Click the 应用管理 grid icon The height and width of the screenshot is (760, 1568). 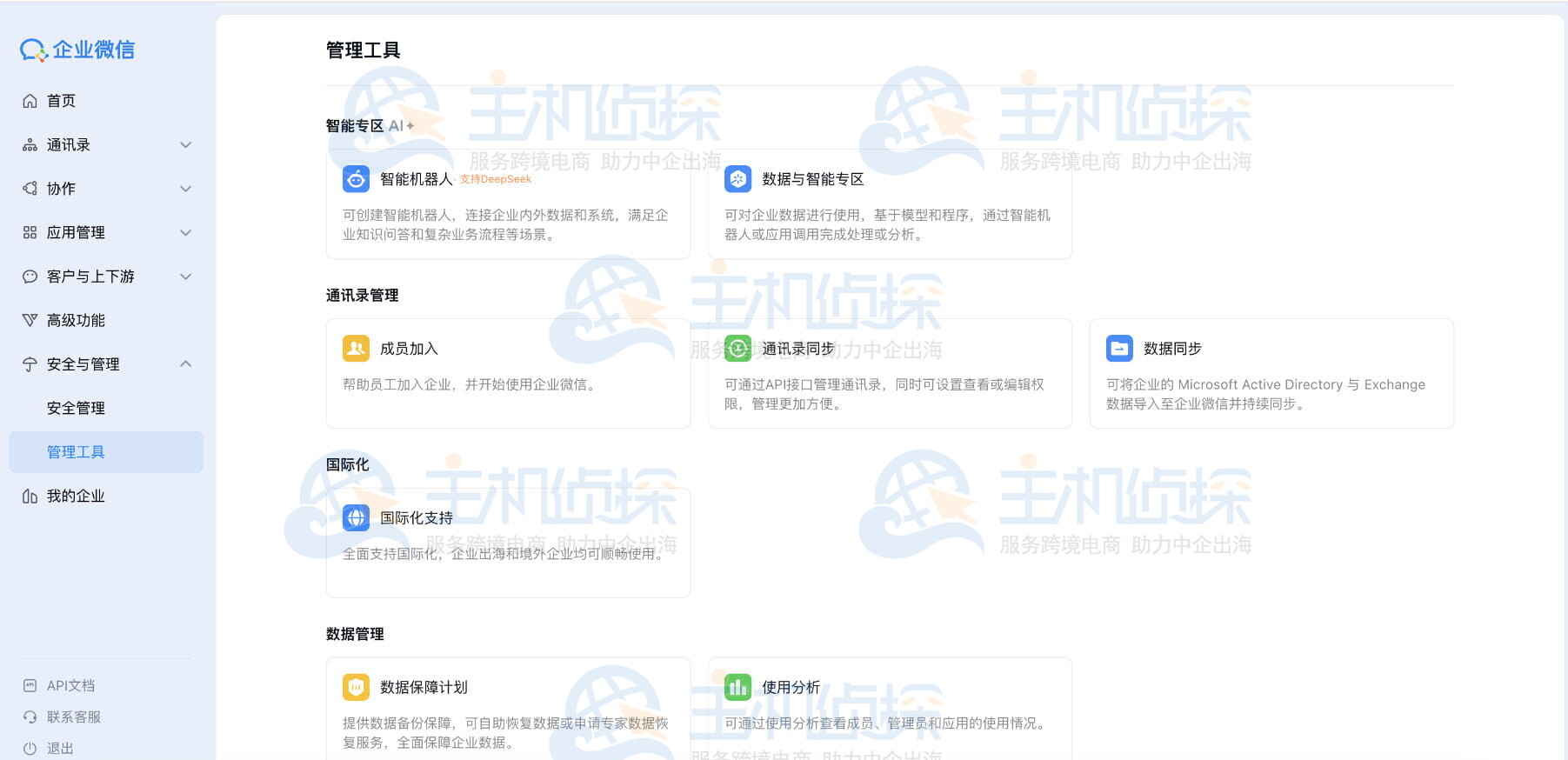pyautogui.click(x=30, y=233)
